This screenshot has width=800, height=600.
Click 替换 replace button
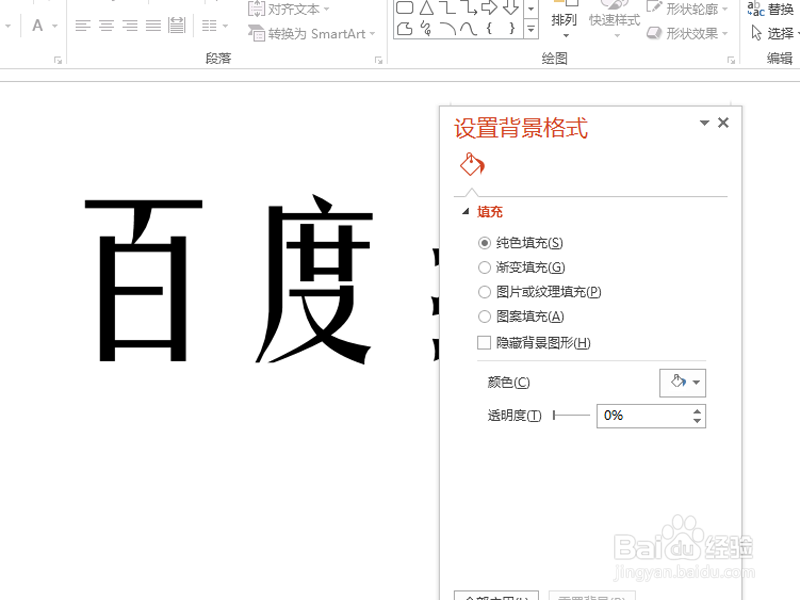(x=770, y=9)
